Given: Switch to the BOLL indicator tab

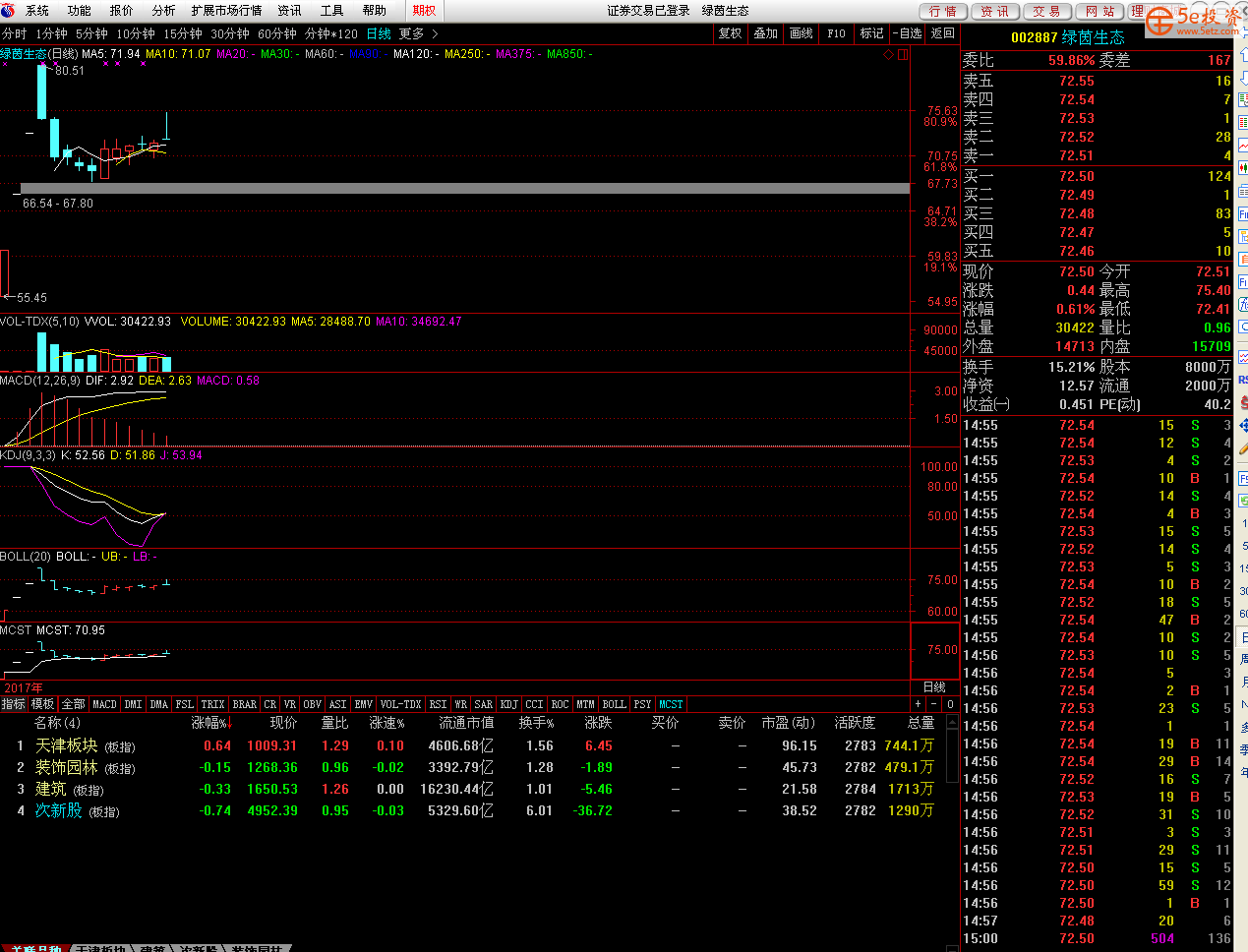Looking at the screenshot, I should click(x=614, y=704).
